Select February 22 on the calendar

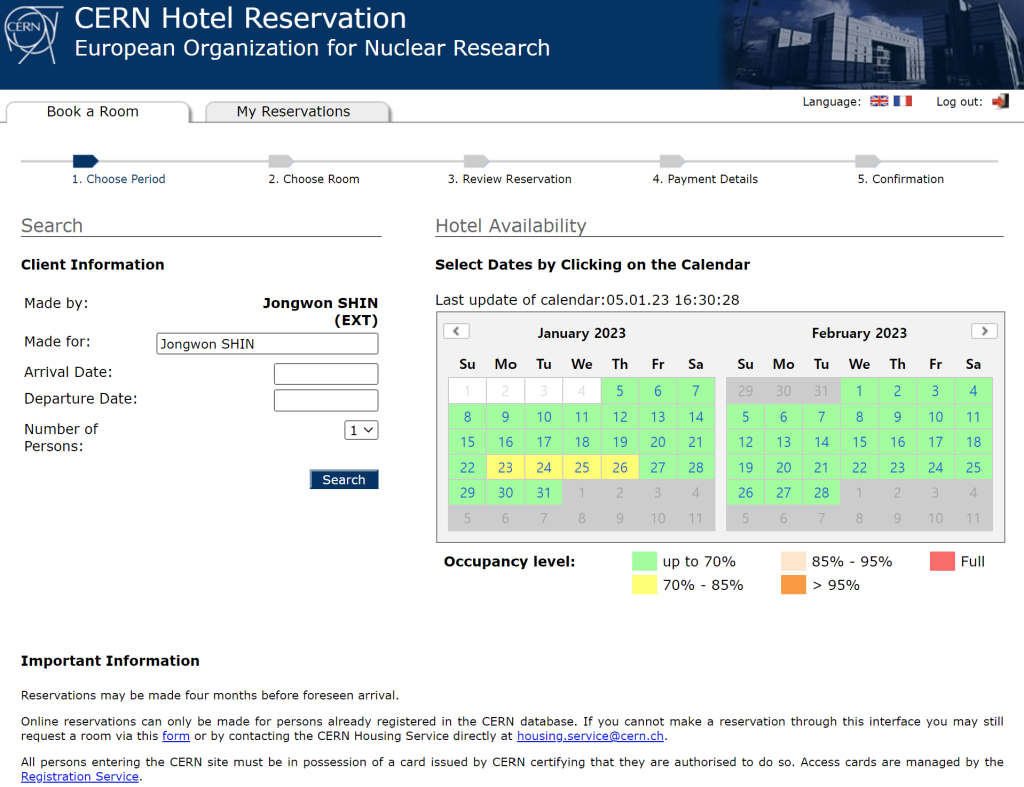(x=859, y=468)
